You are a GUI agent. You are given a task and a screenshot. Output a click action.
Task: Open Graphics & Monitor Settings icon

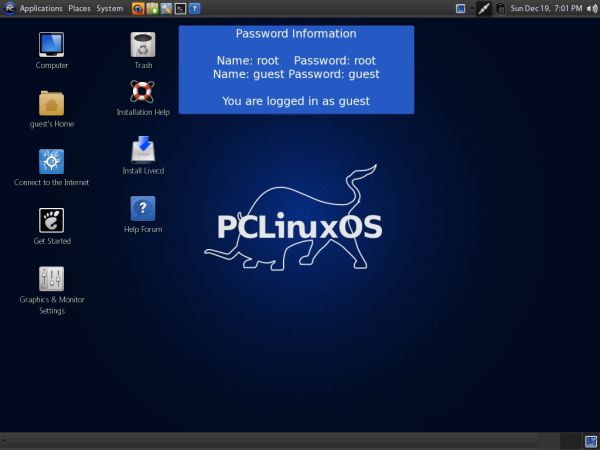pos(51,279)
